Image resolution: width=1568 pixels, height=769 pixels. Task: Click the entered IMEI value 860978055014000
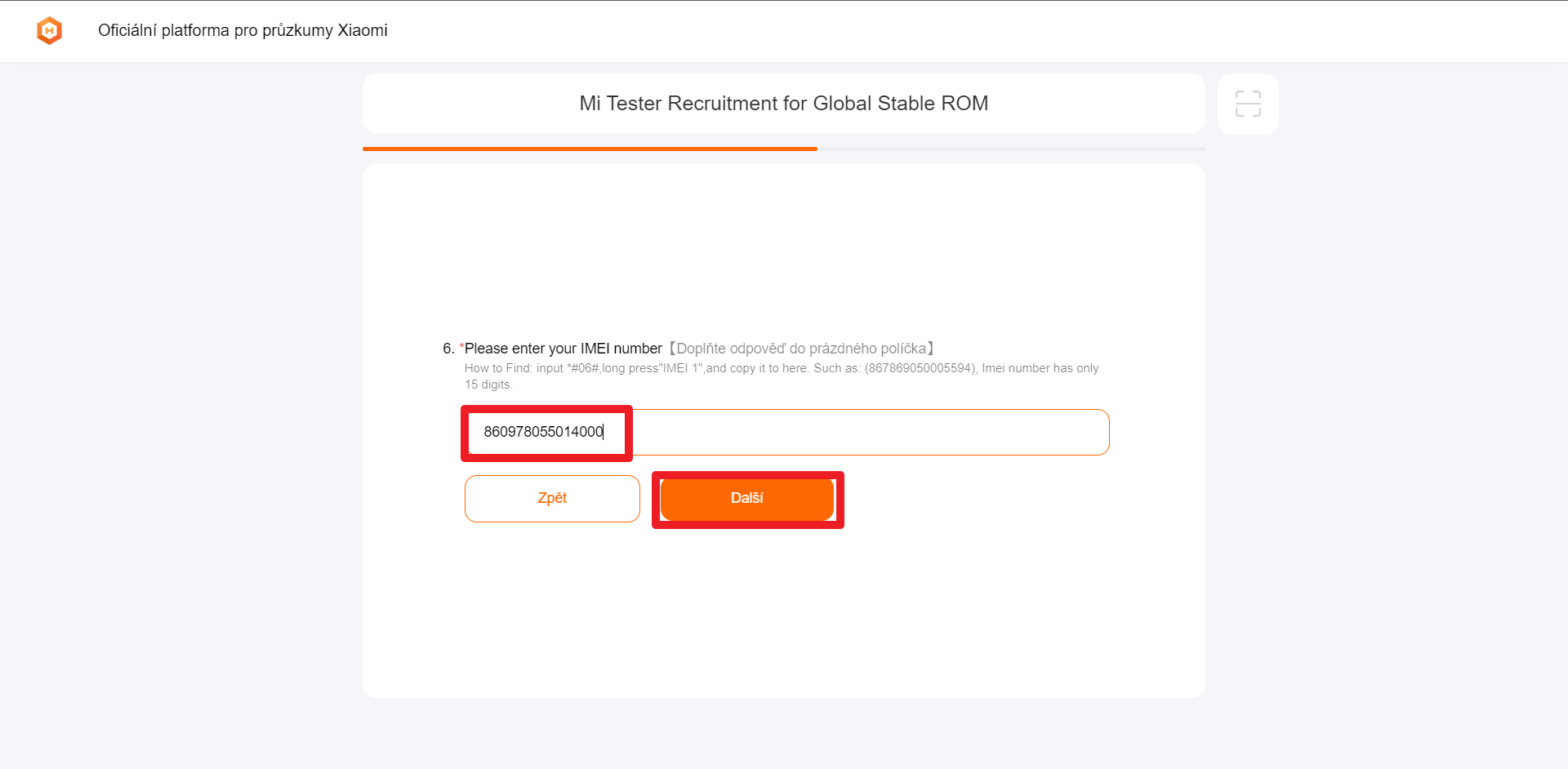tap(543, 432)
